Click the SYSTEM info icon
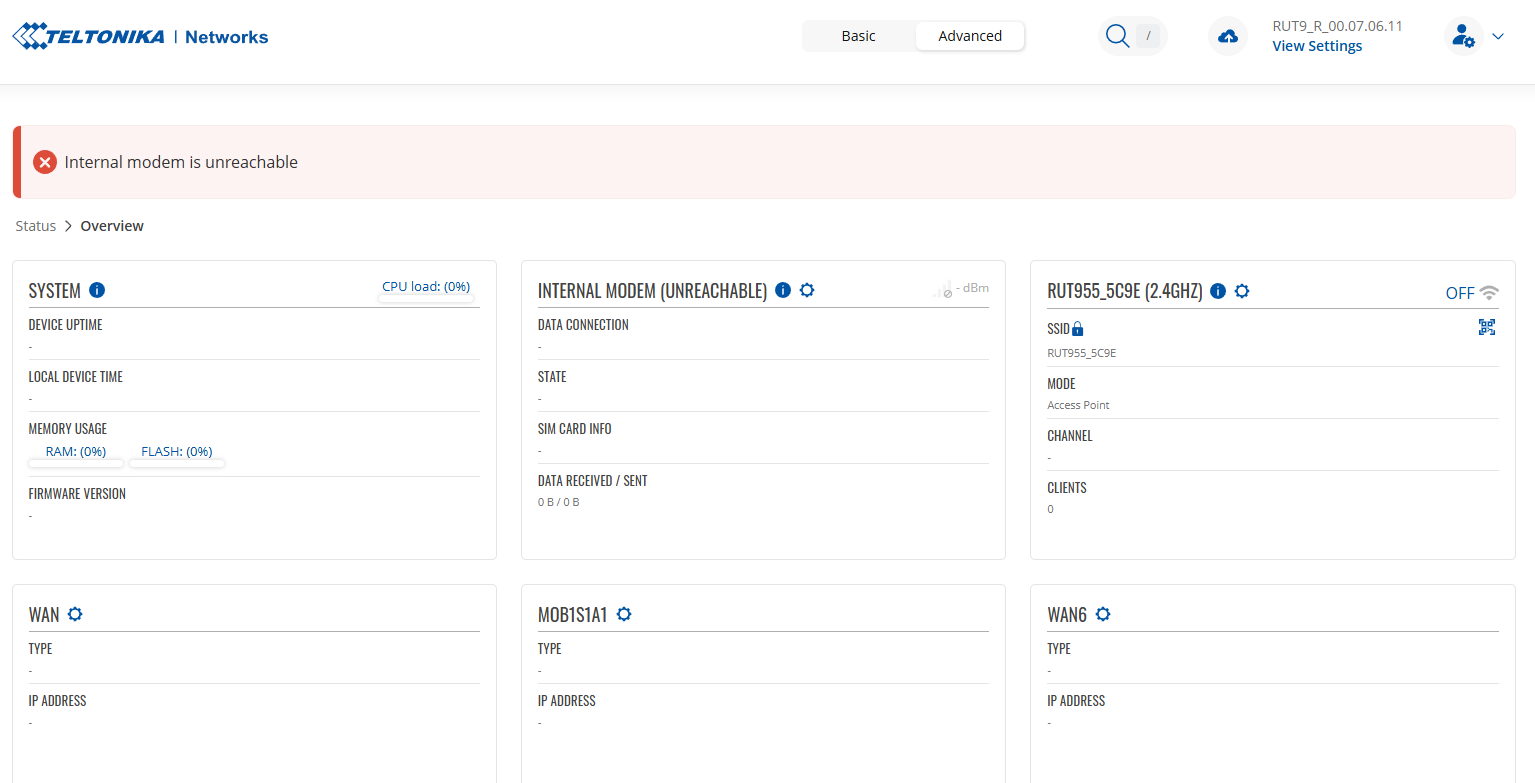The height and width of the screenshot is (783, 1535). [97, 290]
